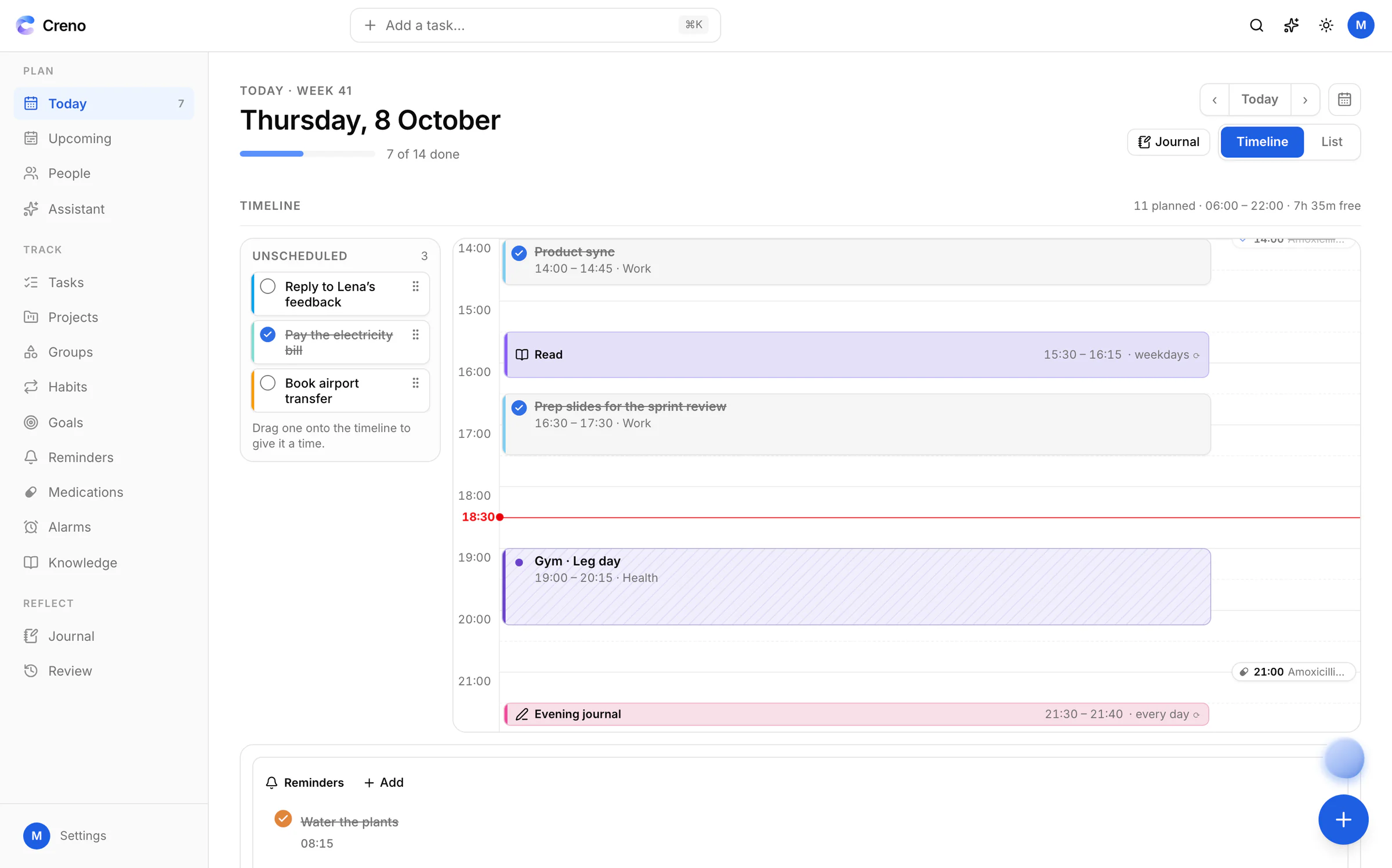1392x868 pixels.
Task: Click the Journal button near Timeline
Action: coord(1168,141)
